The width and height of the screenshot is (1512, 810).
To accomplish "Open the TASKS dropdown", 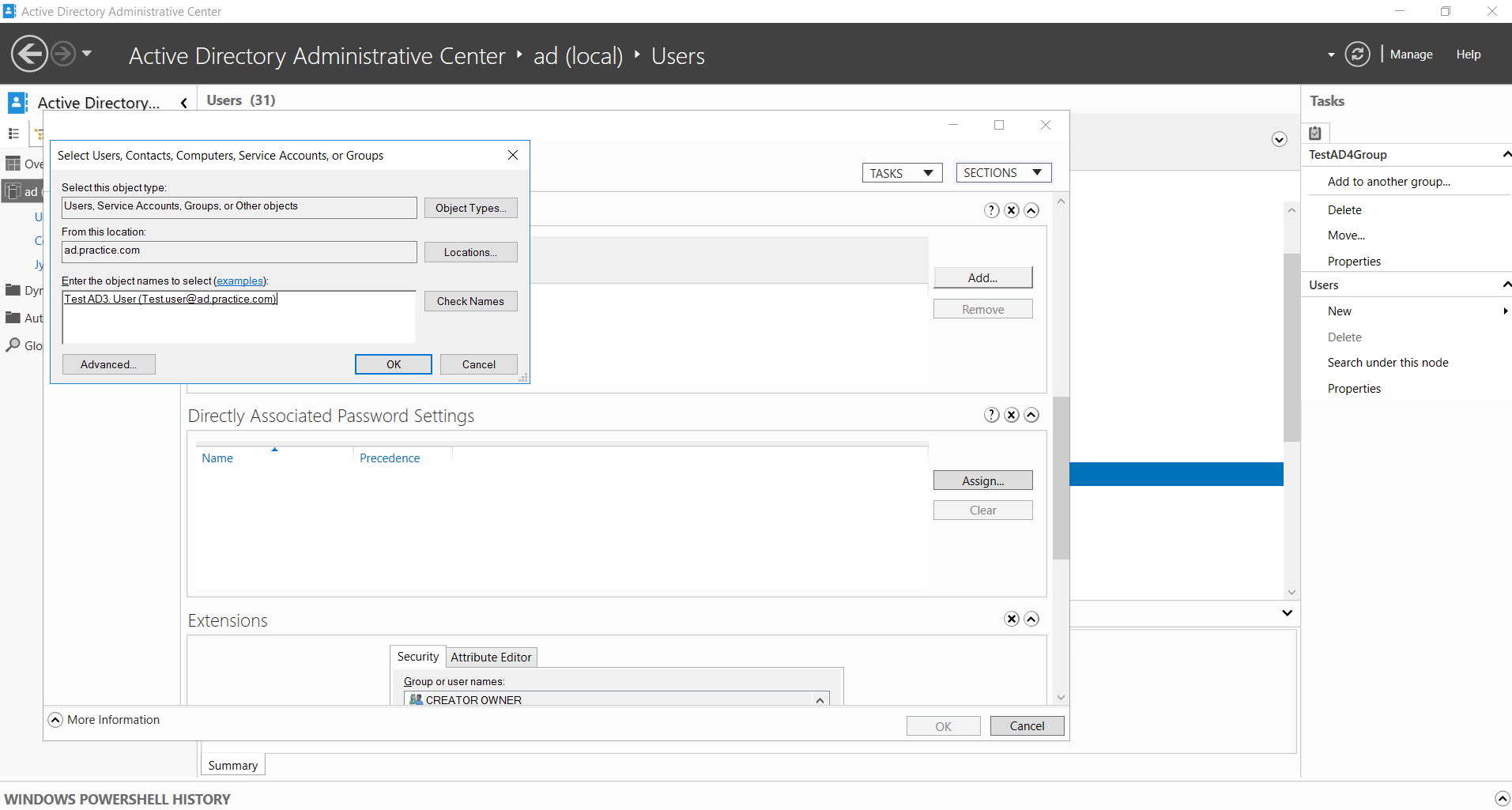I will coord(902,173).
